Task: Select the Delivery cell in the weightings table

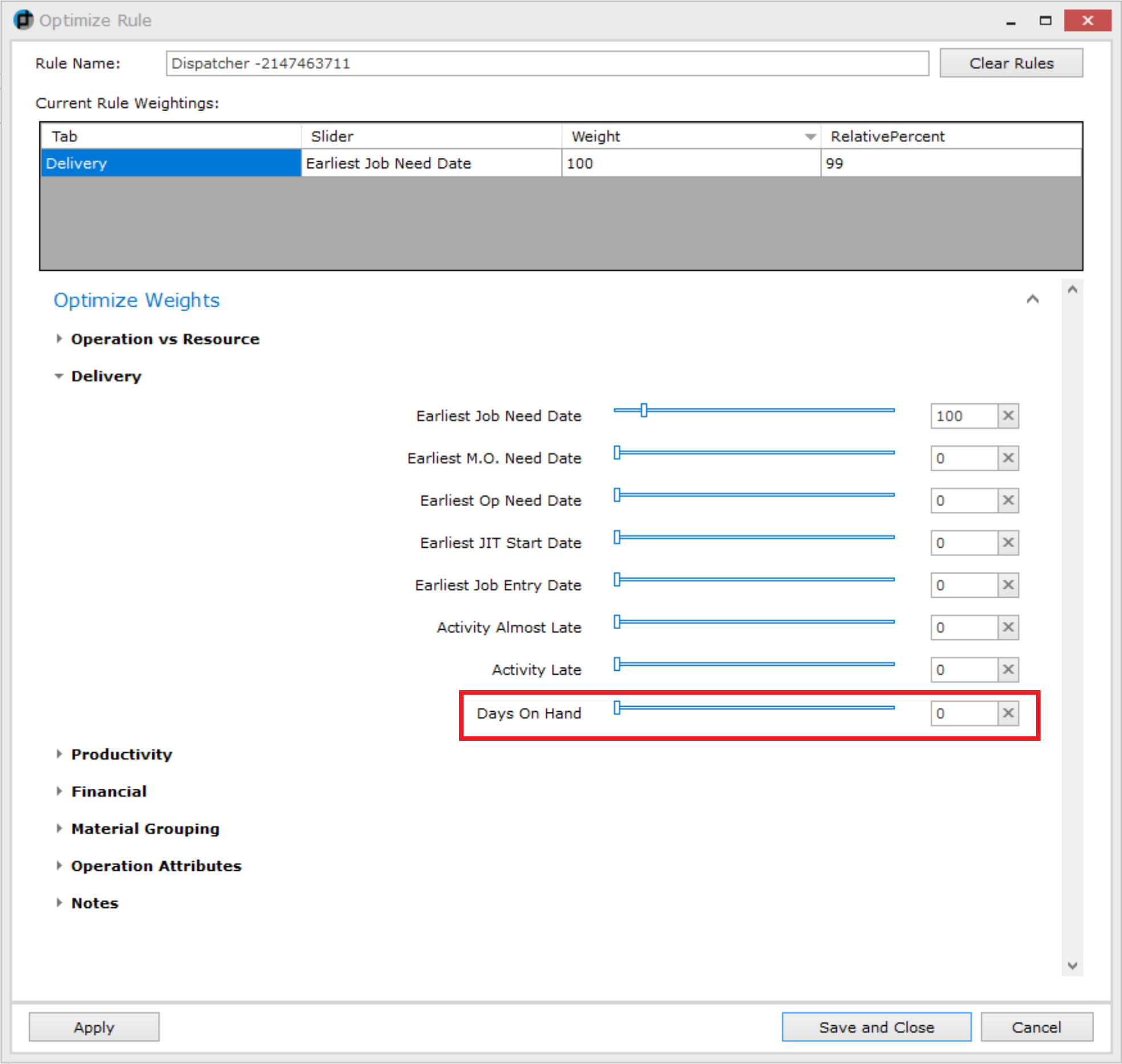Action: (171, 163)
